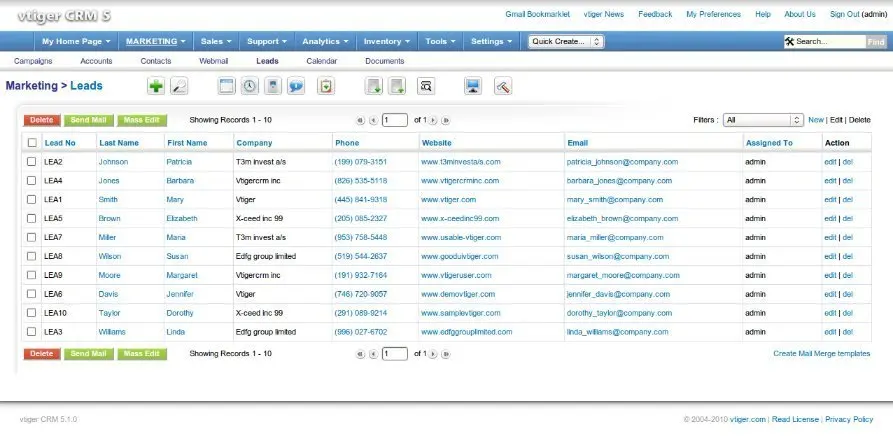Viewport: 893px width, 436px height.
Task: Click the green plus Create Lead icon
Action: [x=155, y=87]
